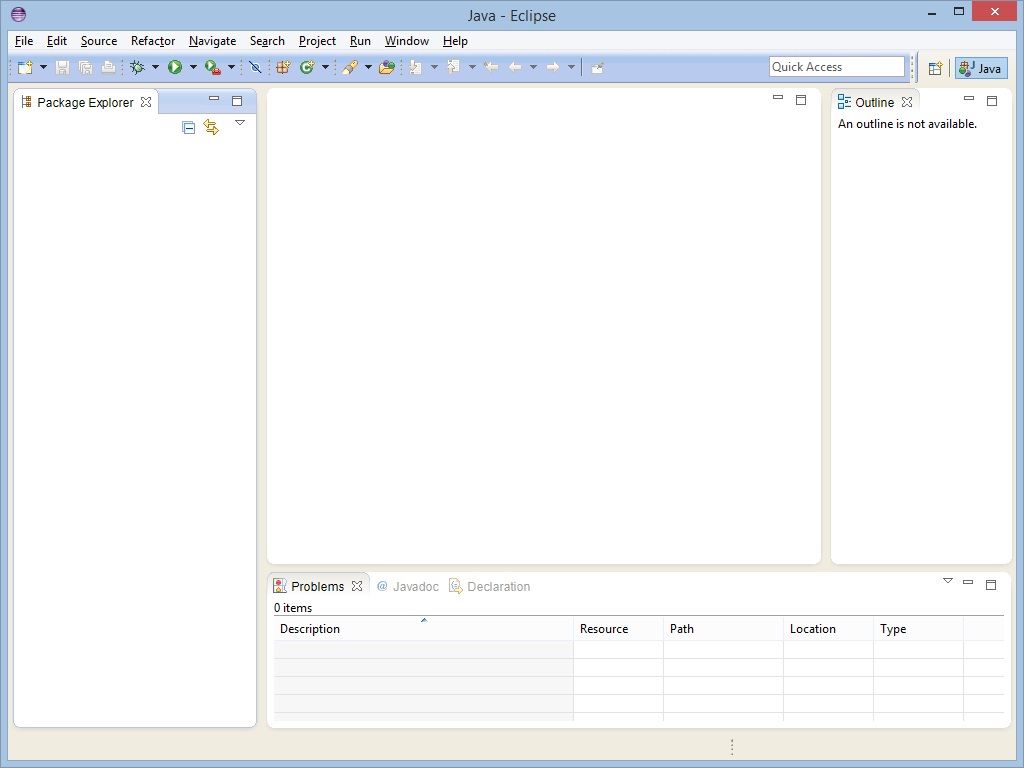1024x768 pixels.
Task: Select the Java perspective button
Action: tap(982, 68)
